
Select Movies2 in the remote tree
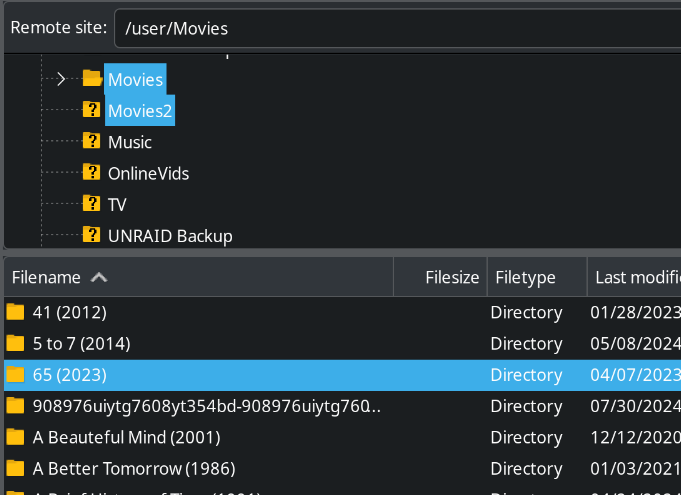pos(140,111)
